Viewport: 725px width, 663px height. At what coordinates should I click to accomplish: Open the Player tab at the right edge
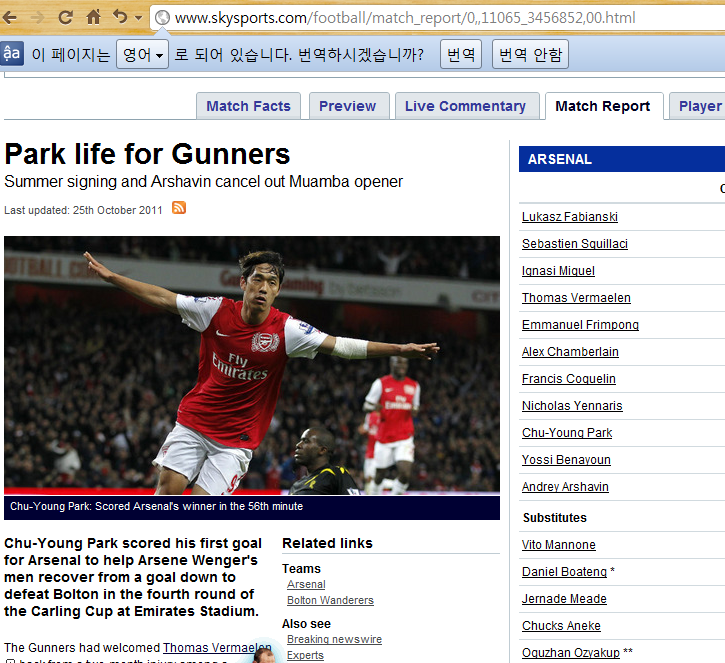[x=698, y=106]
